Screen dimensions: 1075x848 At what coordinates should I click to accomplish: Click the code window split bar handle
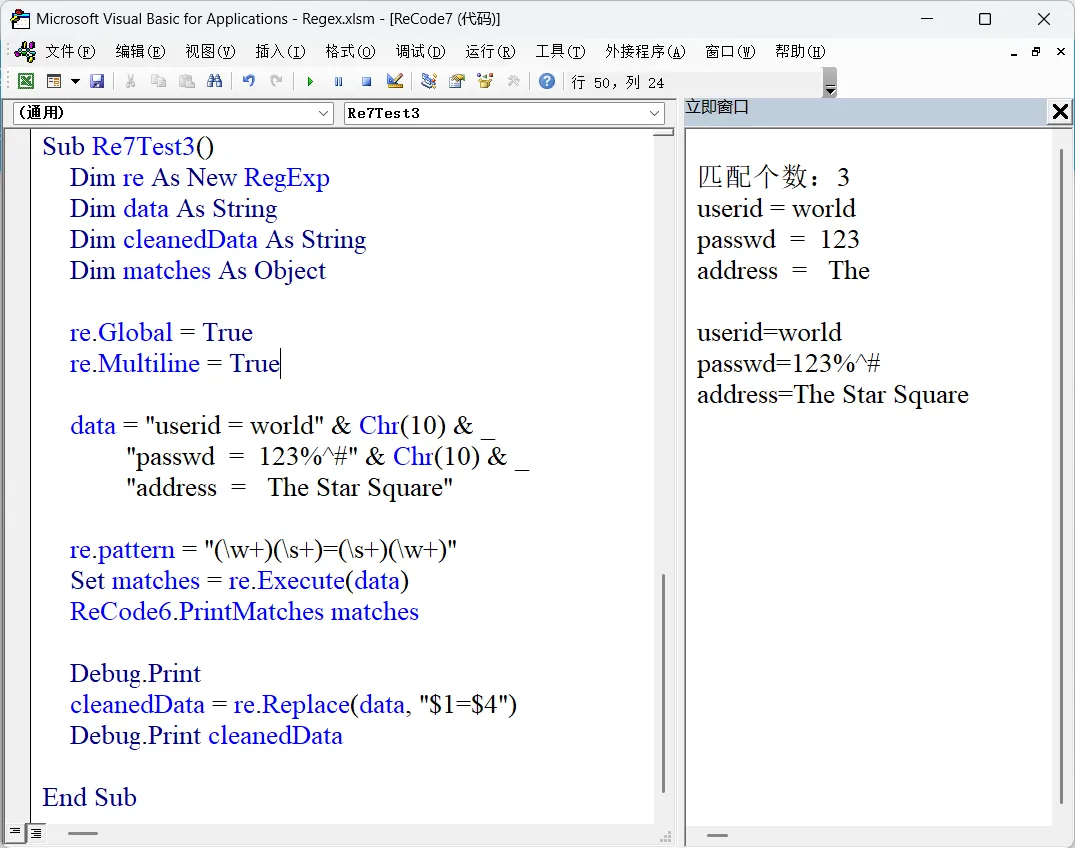pos(663,132)
